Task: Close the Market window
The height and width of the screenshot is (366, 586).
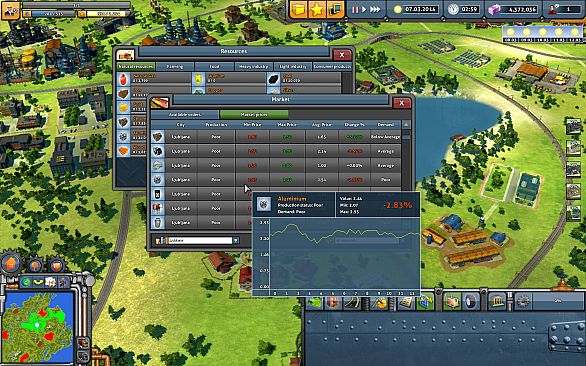Action: (x=401, y=103)
